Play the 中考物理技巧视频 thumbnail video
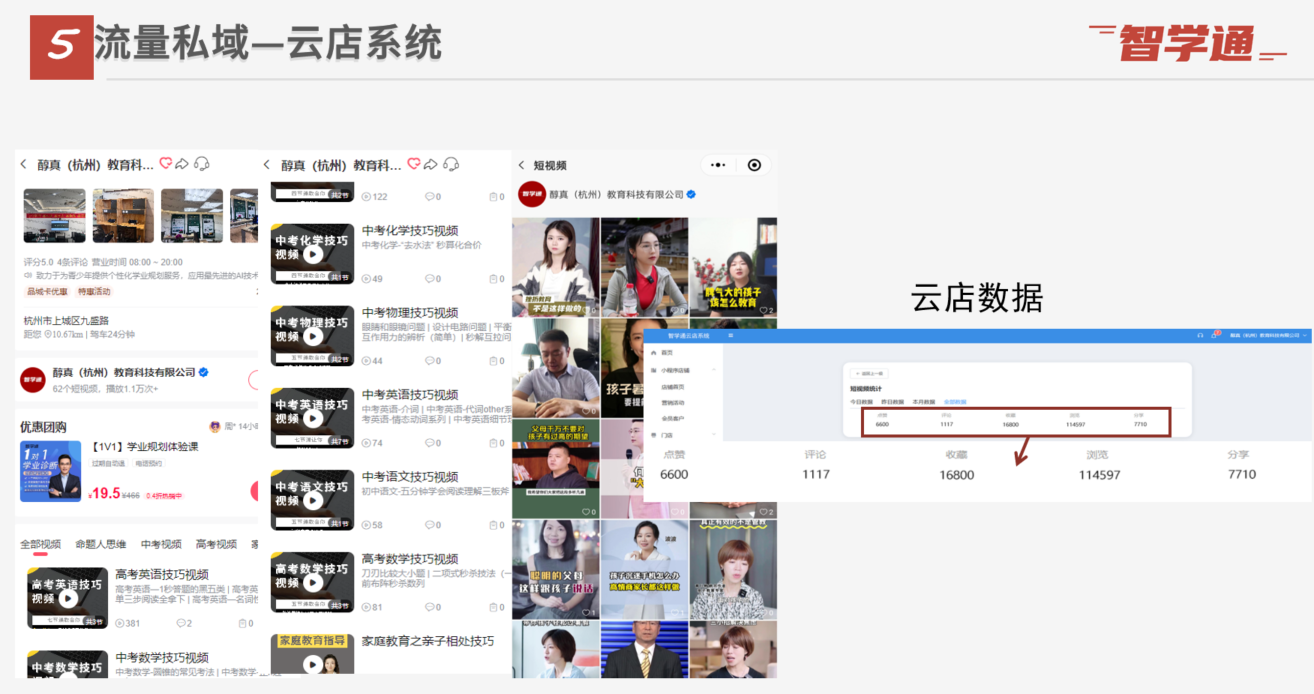This screenshot has width=1314, height=694. (x=313, y=336)
